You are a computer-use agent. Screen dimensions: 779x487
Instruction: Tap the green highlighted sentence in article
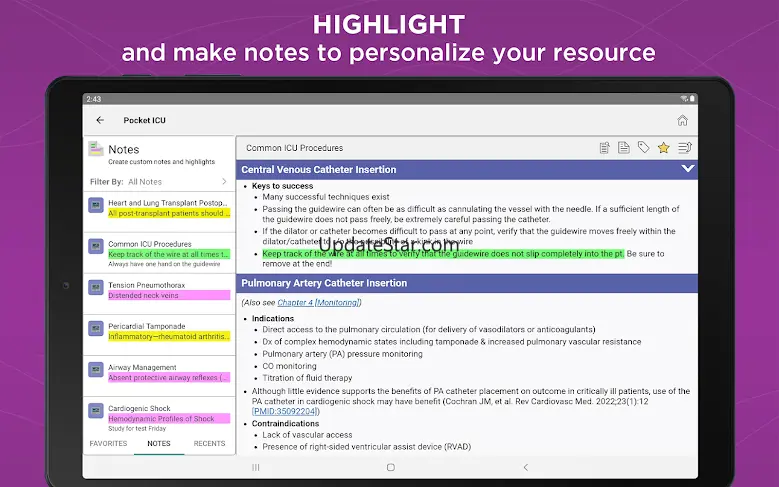(x=443, y=253)
